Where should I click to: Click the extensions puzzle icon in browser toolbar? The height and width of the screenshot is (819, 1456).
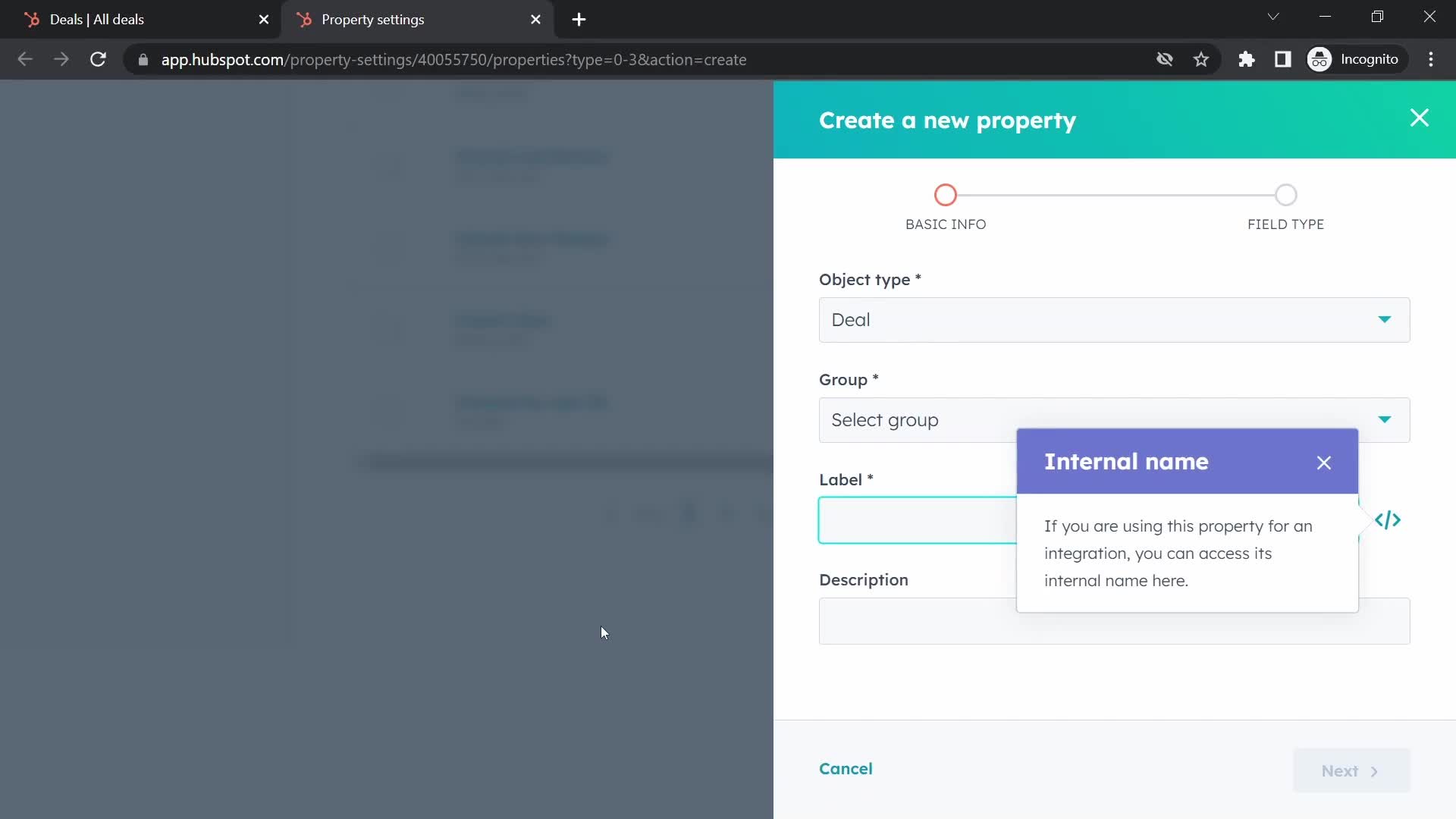(x=1246, y=59)
